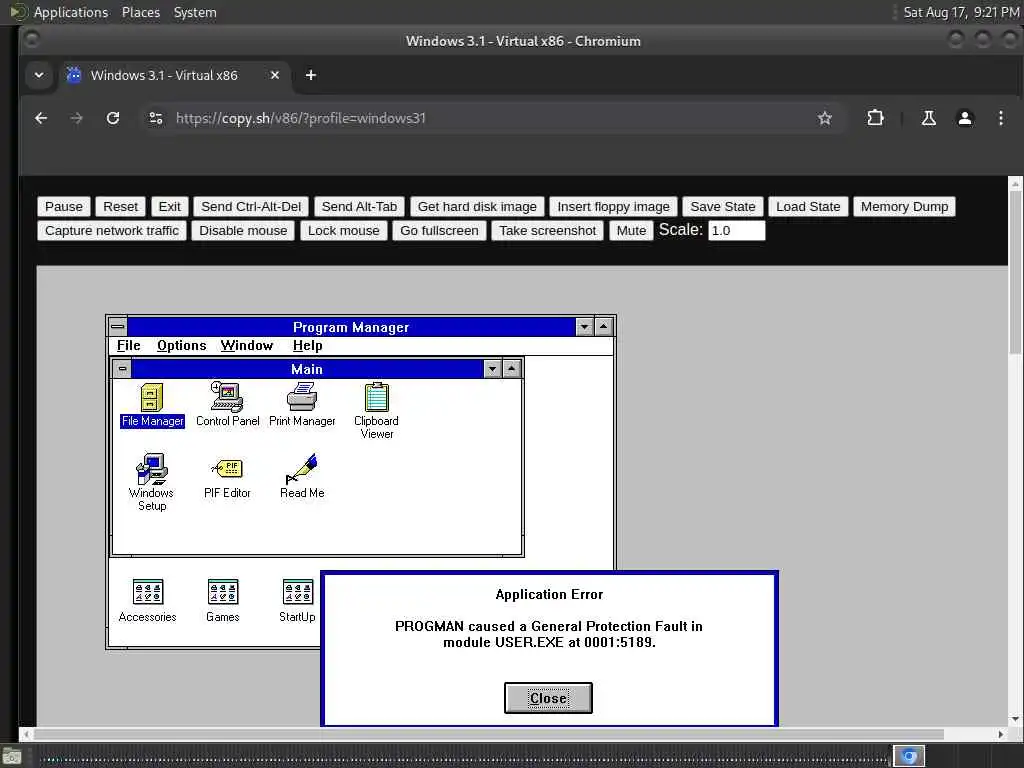Maximize the Main group window arrow
This screenshot has width=1024, height=768.
[x=512, y=369]
